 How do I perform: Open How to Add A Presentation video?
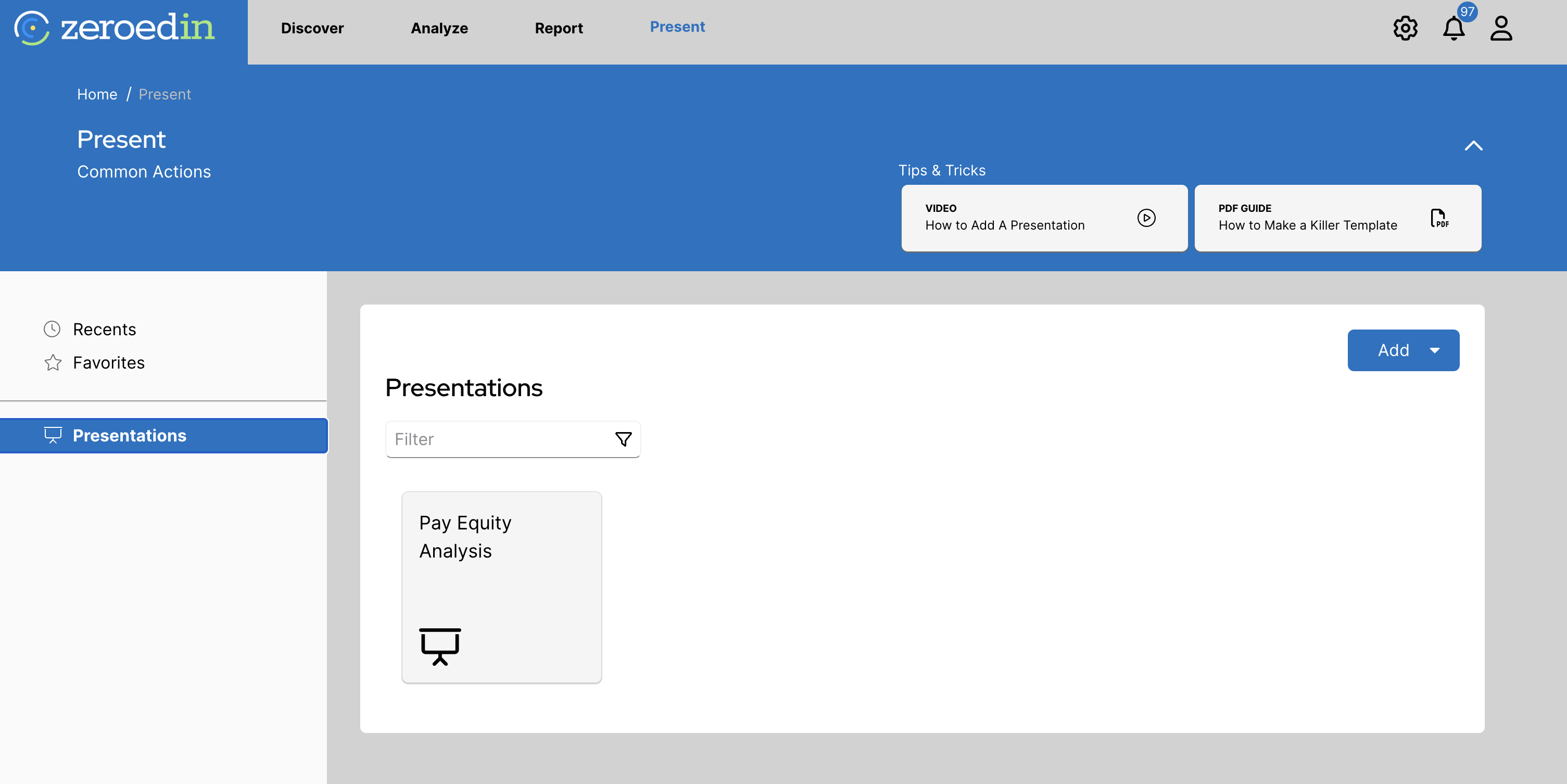1004,225
